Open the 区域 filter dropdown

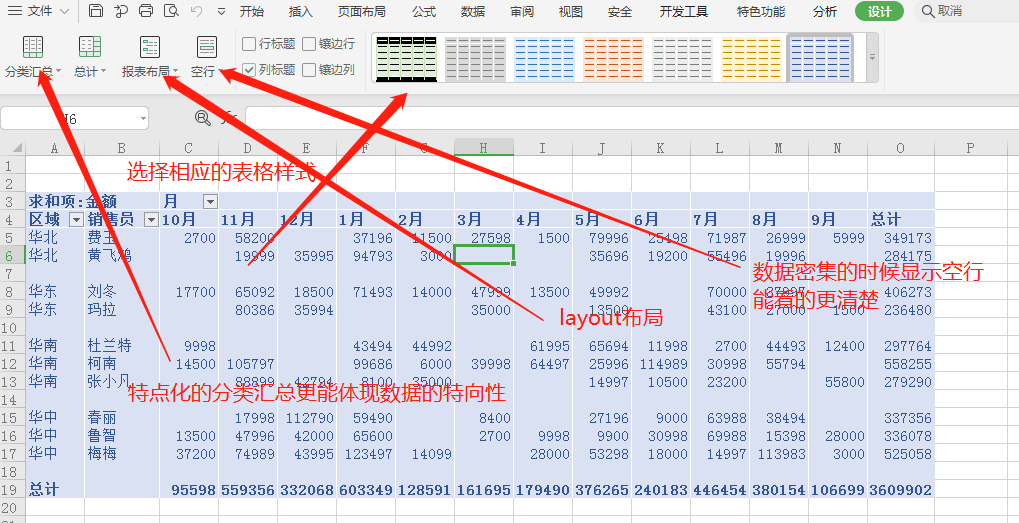tap(75, 220)
